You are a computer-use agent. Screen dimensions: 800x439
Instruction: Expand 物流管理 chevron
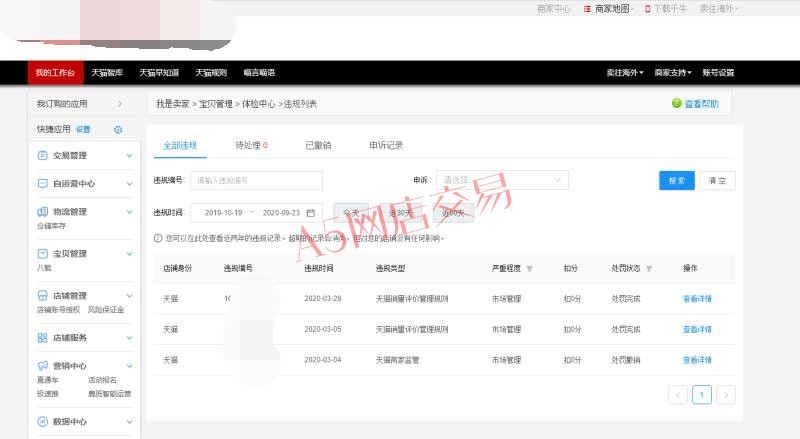[129, 212]
